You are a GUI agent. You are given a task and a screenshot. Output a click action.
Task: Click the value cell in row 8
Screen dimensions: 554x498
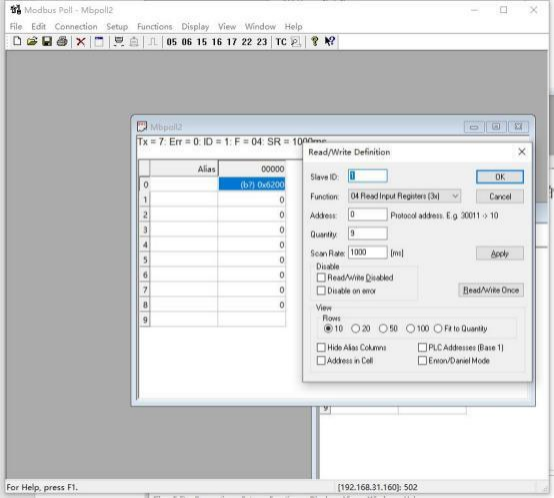coord(252,305)
